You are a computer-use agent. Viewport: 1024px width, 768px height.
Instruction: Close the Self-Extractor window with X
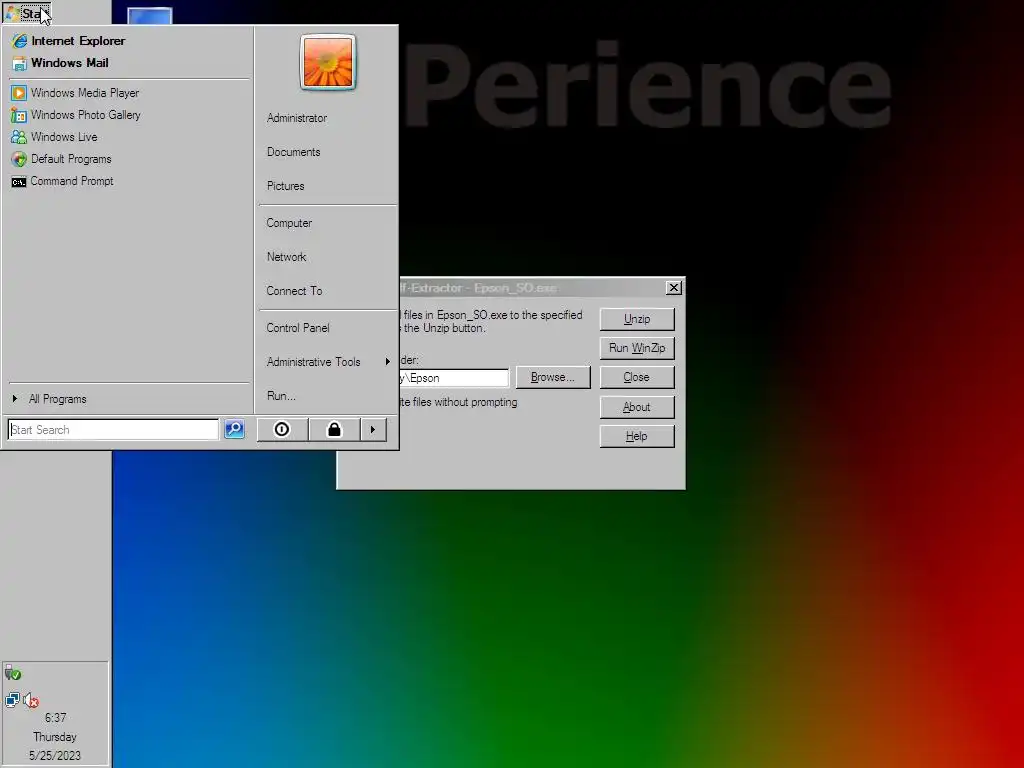[x=674, y=287]
